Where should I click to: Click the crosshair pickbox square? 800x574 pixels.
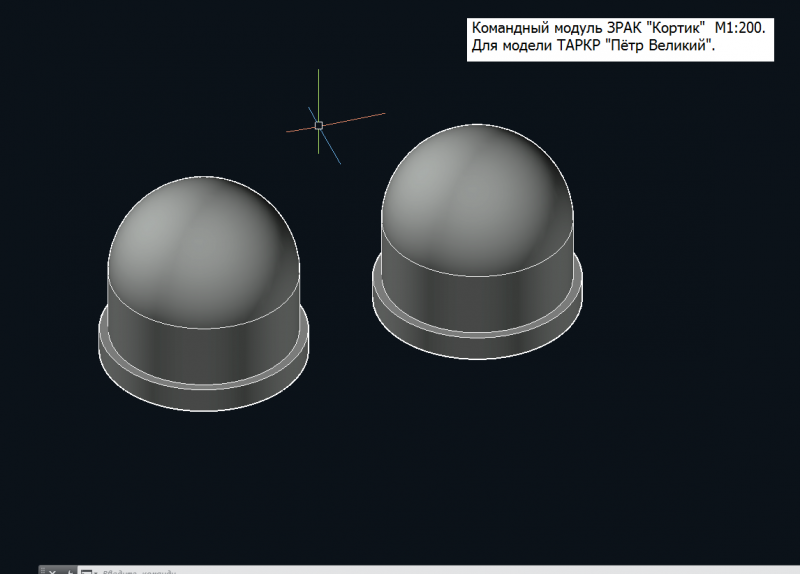click(319, 125)
